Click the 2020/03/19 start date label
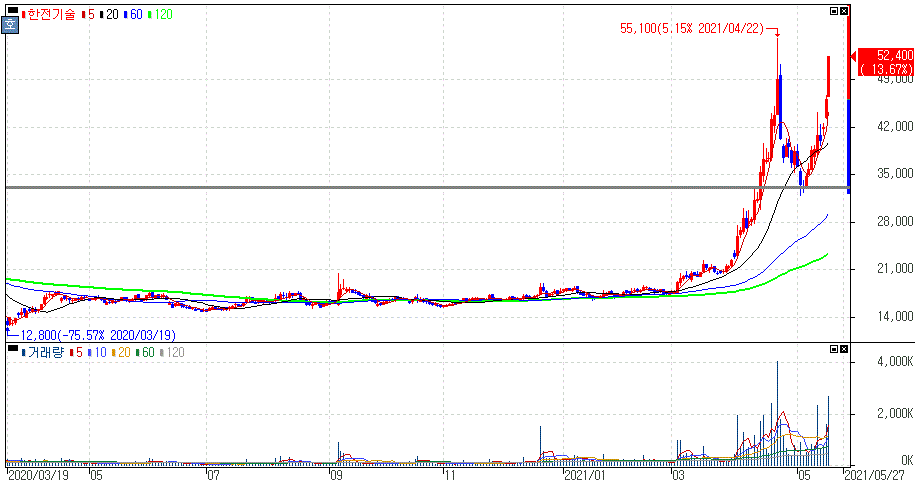The height and width of the screenshot is (483, 915). pos(39,475)
